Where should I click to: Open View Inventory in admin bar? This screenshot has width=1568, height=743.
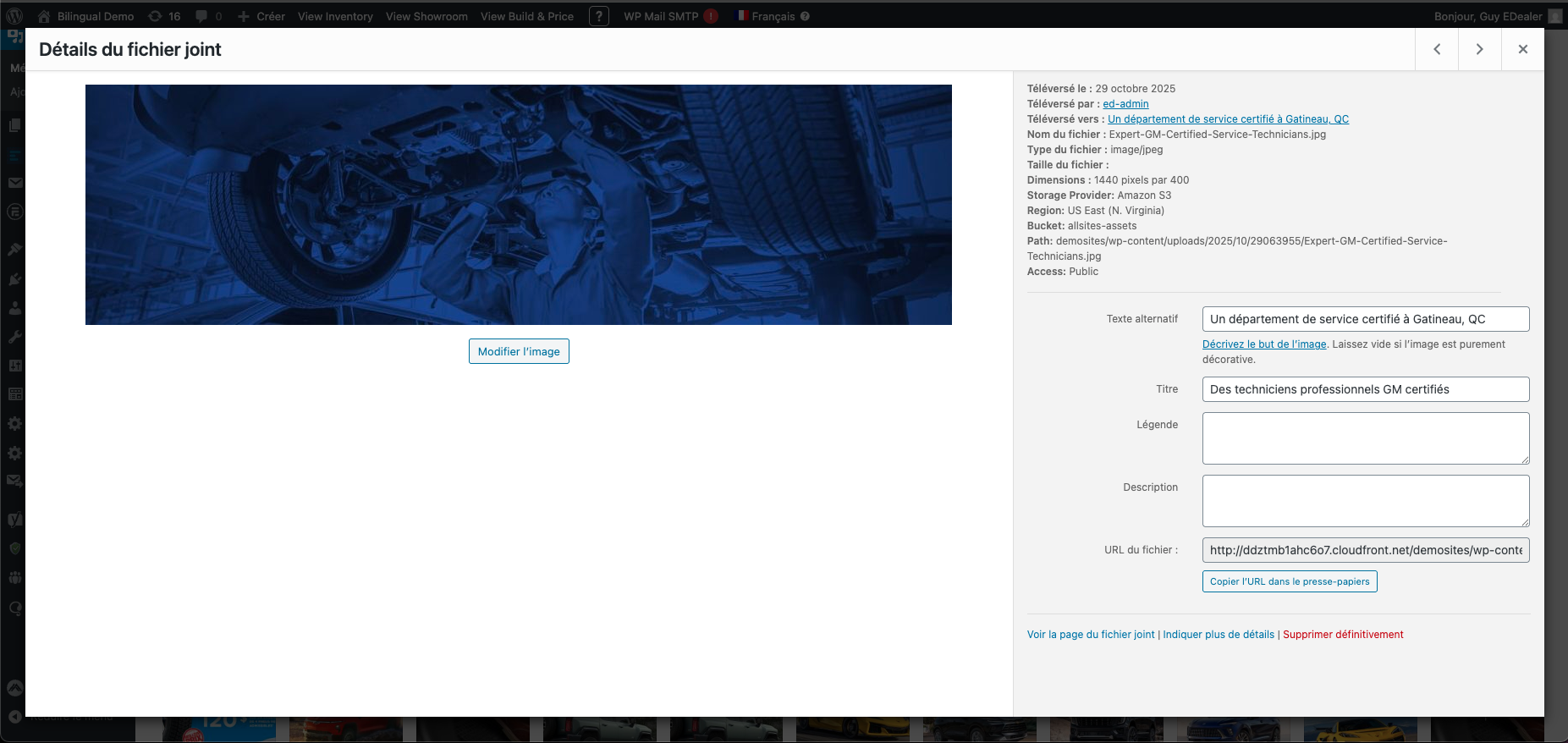pyautogui.click(x=335, y=16)
